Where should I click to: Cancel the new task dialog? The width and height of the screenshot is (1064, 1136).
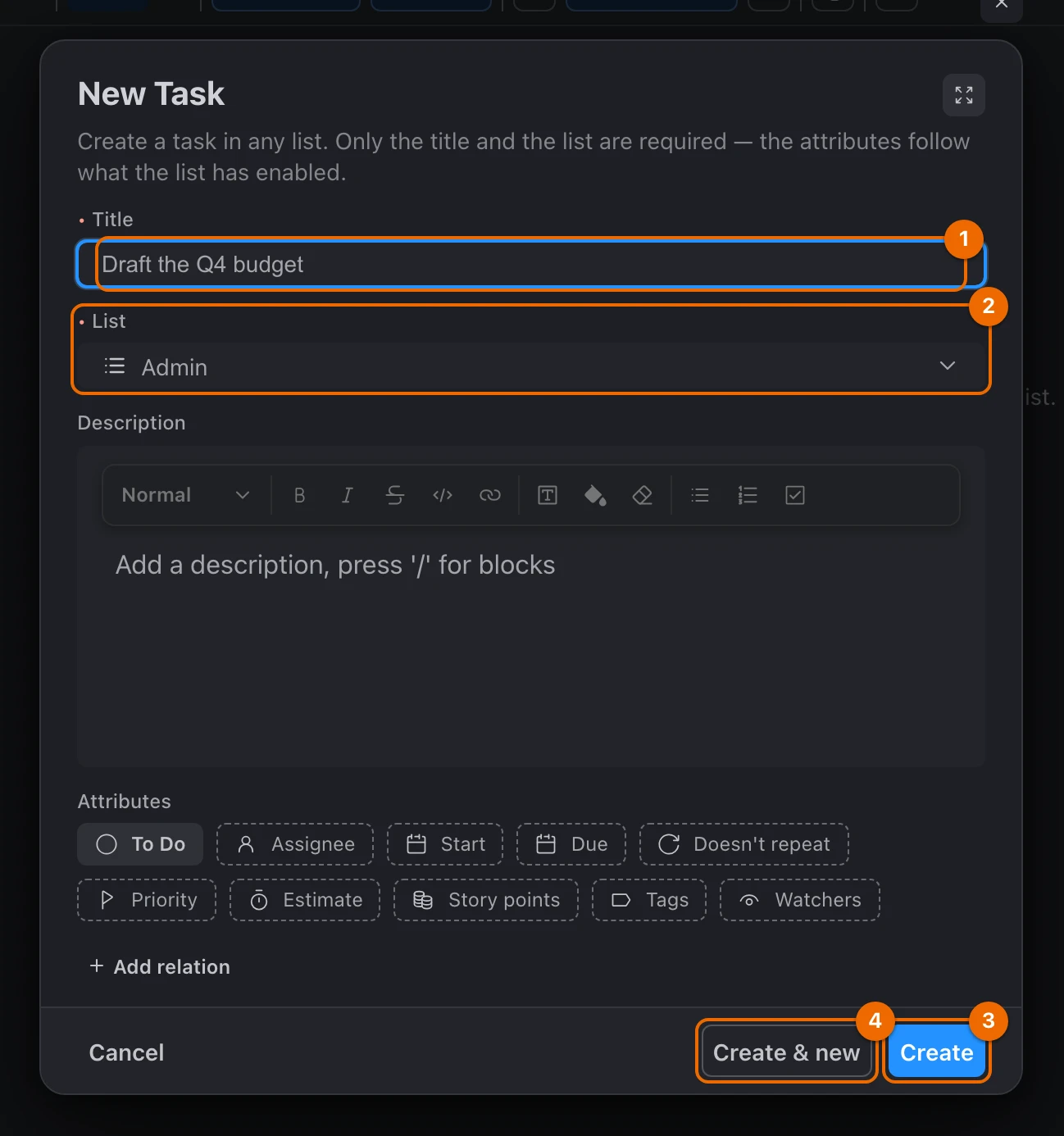[126, 1052]
